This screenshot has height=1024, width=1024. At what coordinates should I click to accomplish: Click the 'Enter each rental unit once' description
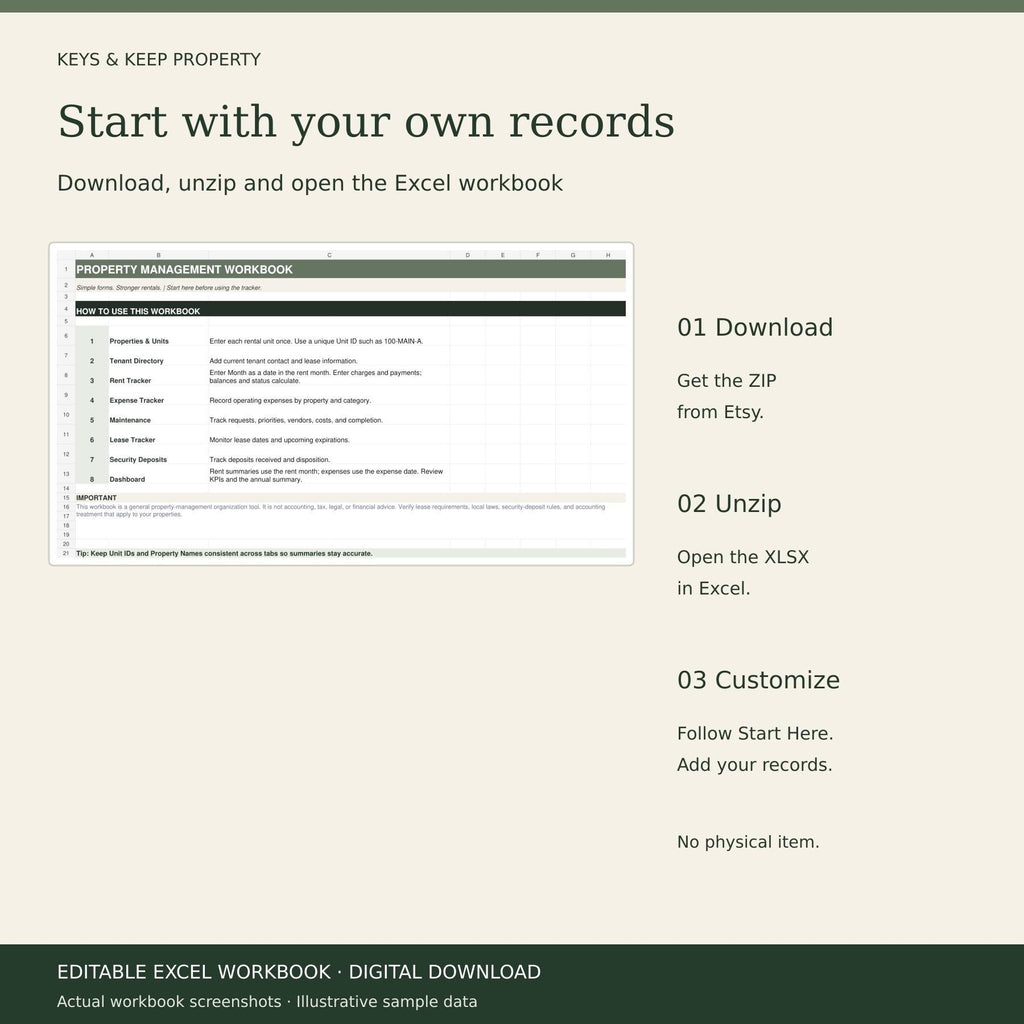pyautogui.click(x=316, y=341)
